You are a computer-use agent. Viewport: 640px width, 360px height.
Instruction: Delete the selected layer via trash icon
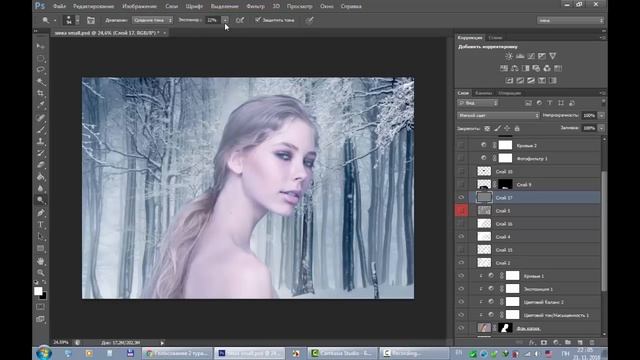tap(592, 342)
